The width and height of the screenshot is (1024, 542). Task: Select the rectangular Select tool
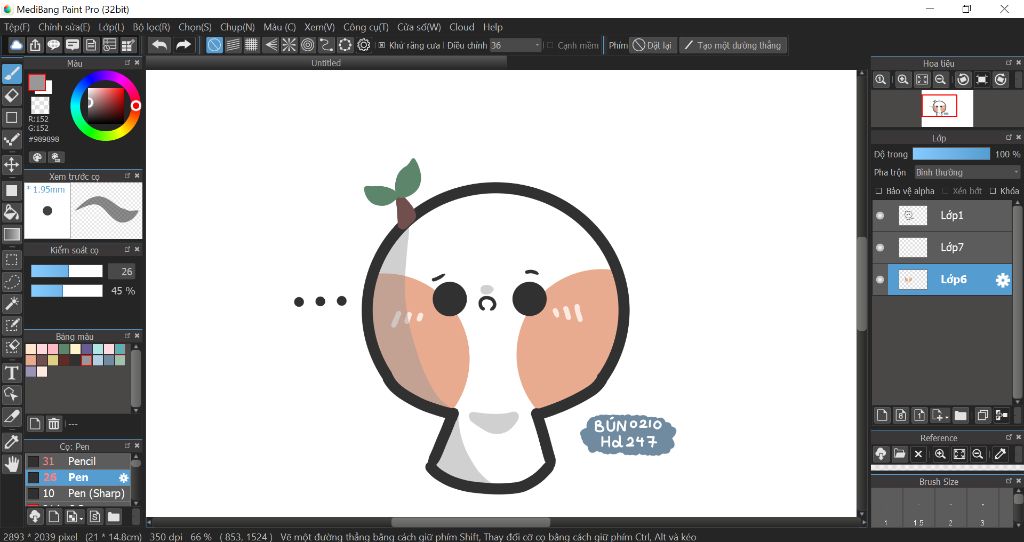point(12,260)
